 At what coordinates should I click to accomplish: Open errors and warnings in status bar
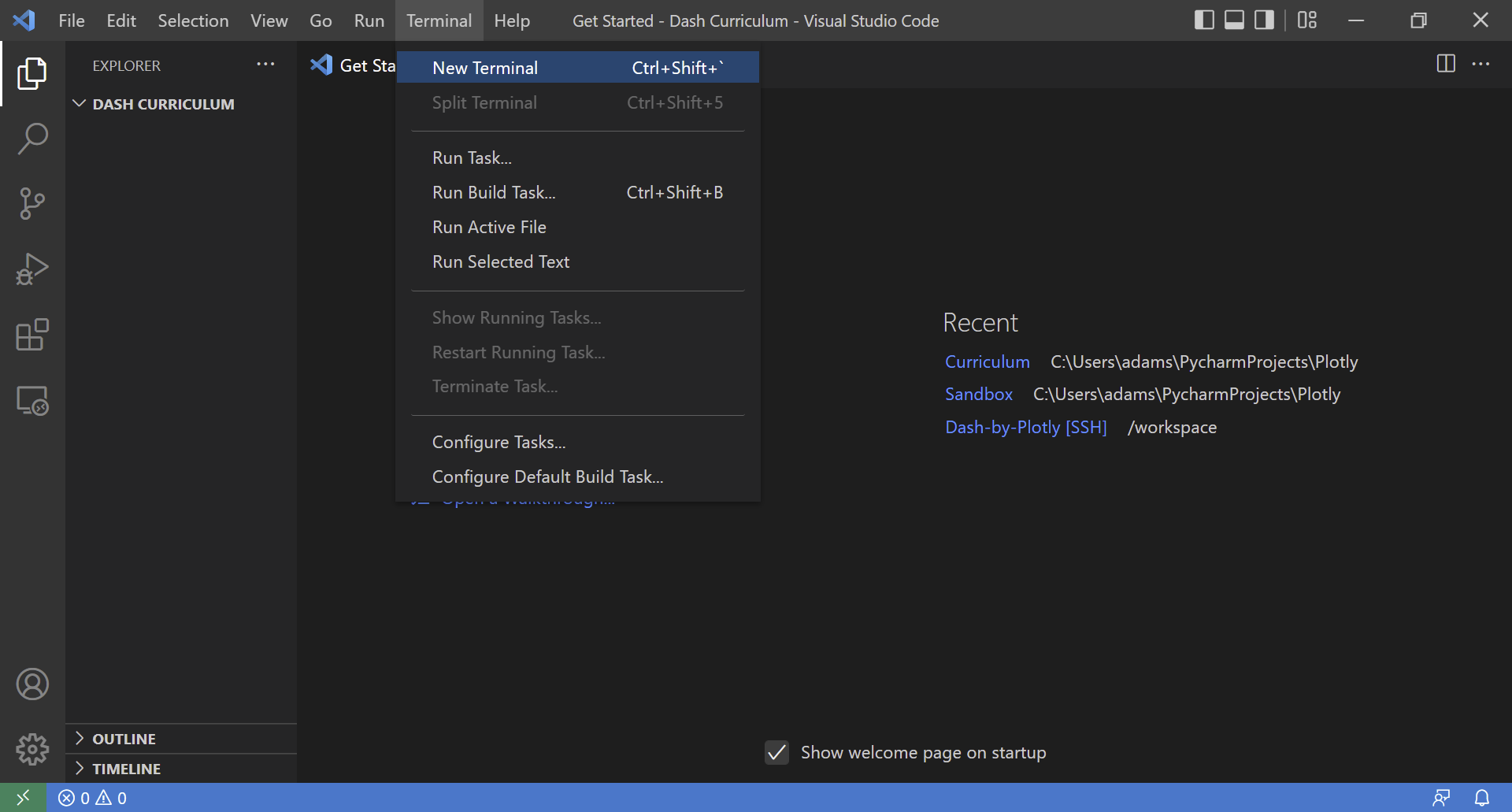tap(93, 798)
